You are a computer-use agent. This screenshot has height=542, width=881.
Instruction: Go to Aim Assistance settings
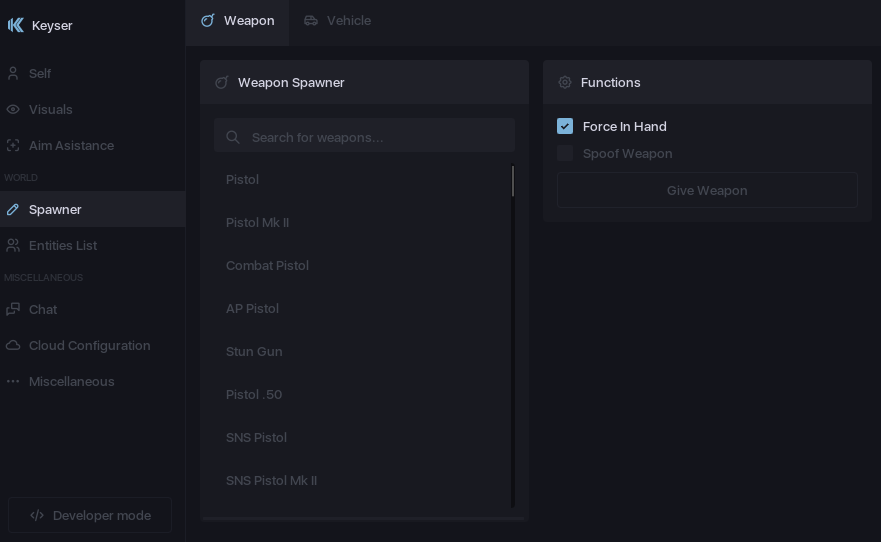70,146
